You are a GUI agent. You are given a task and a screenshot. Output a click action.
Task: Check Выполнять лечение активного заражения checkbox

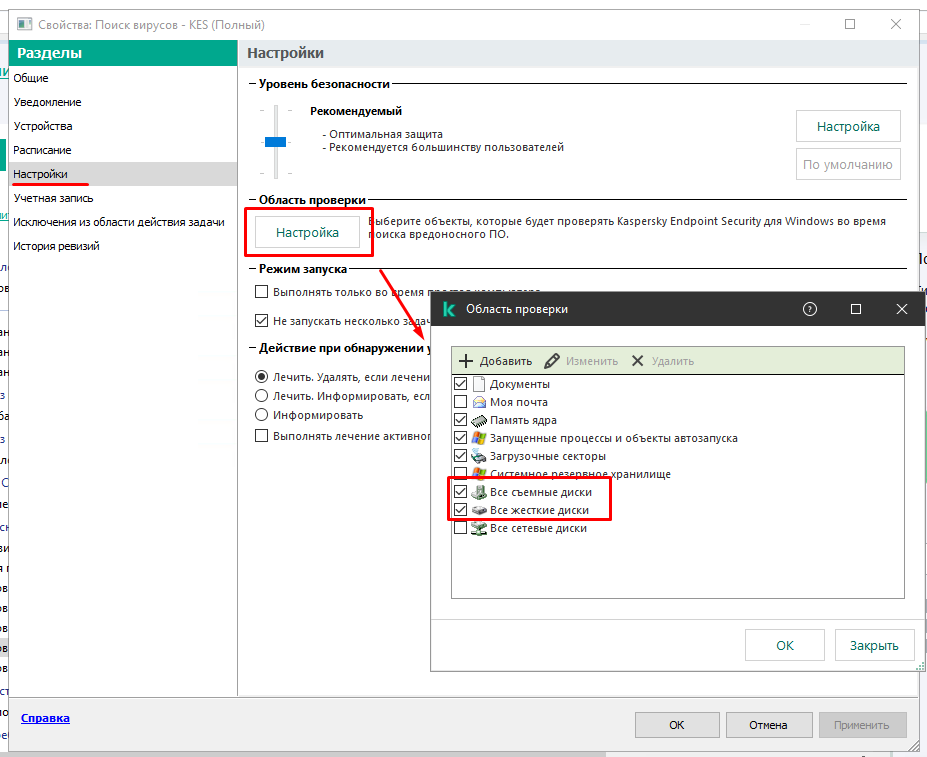tap(261, 436)
